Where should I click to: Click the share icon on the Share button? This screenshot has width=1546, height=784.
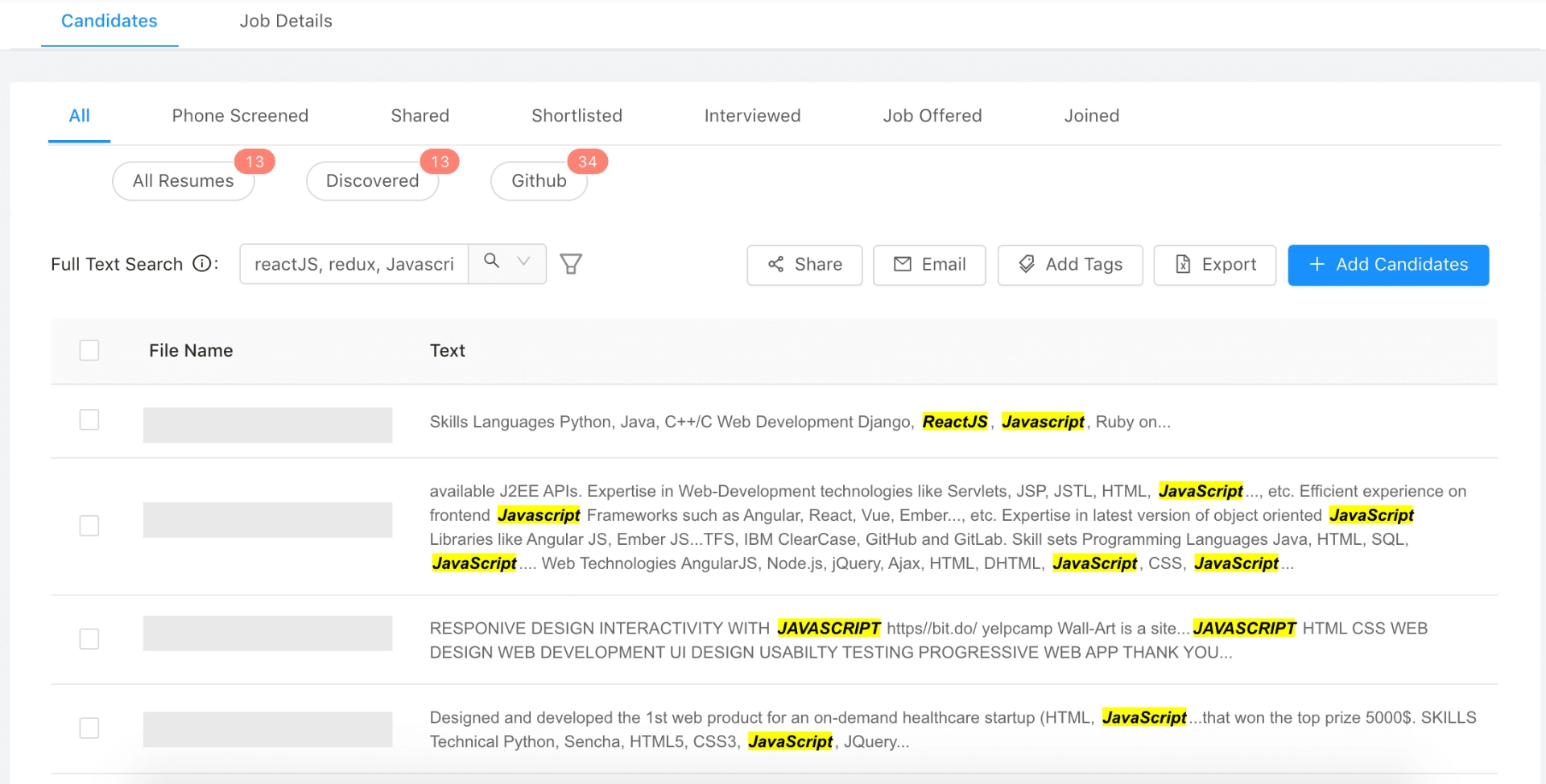tap(775, 265)
